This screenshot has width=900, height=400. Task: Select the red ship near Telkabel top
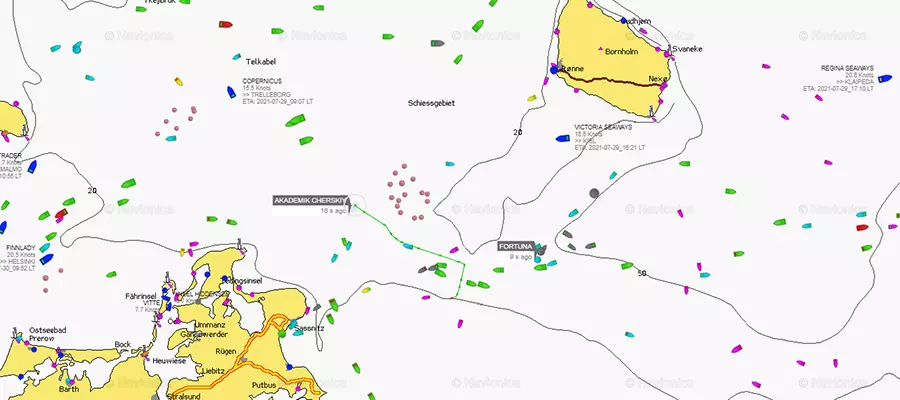226,24
